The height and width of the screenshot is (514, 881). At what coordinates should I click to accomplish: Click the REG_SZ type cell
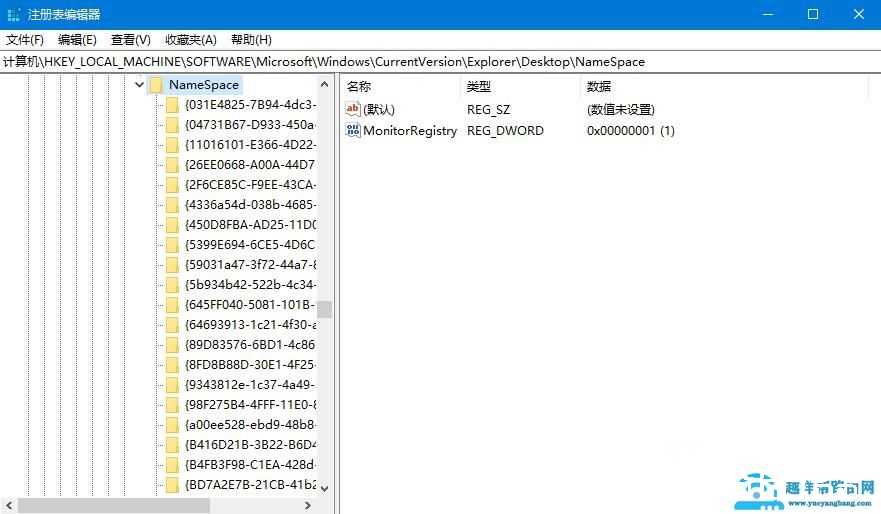tap(488, 110)
